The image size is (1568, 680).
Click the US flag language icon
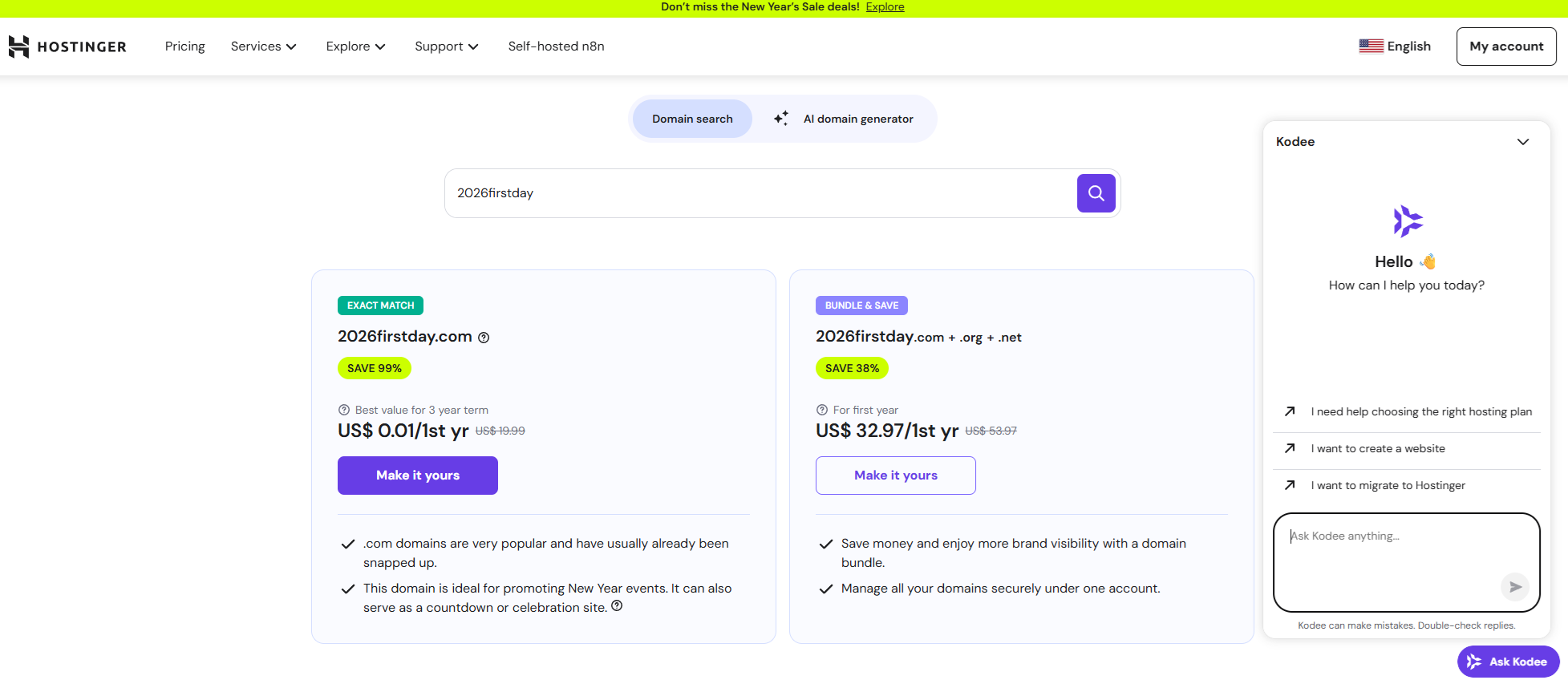(x=1371, y=47)
